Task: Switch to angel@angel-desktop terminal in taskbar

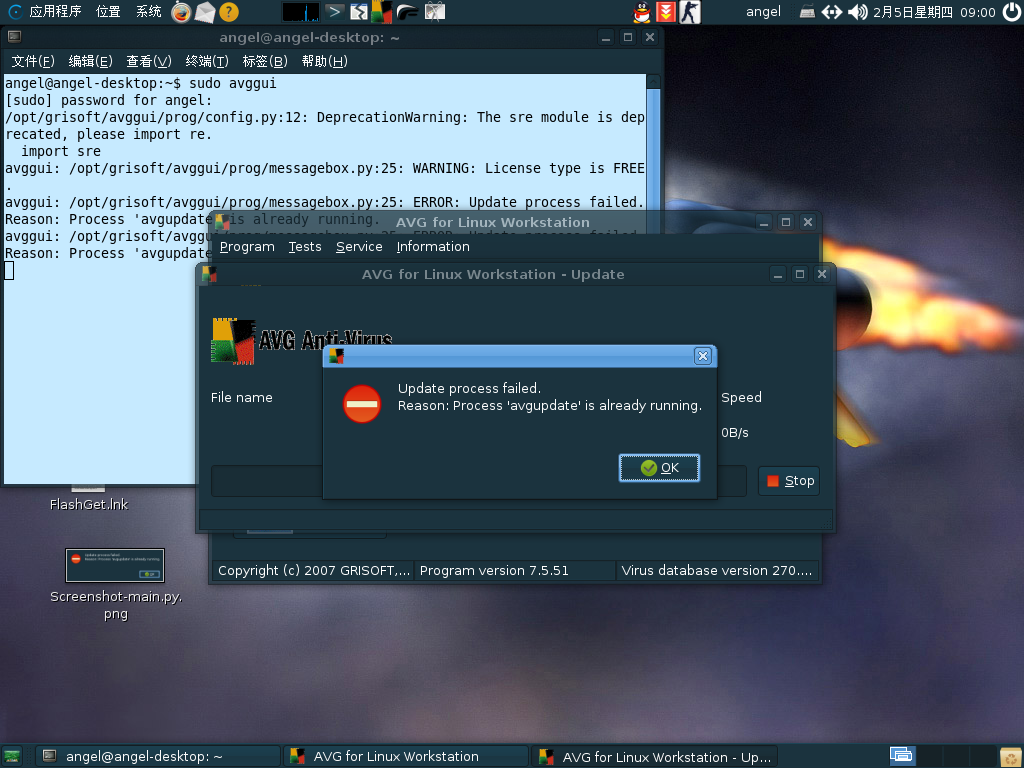Action: coord(157,756)
